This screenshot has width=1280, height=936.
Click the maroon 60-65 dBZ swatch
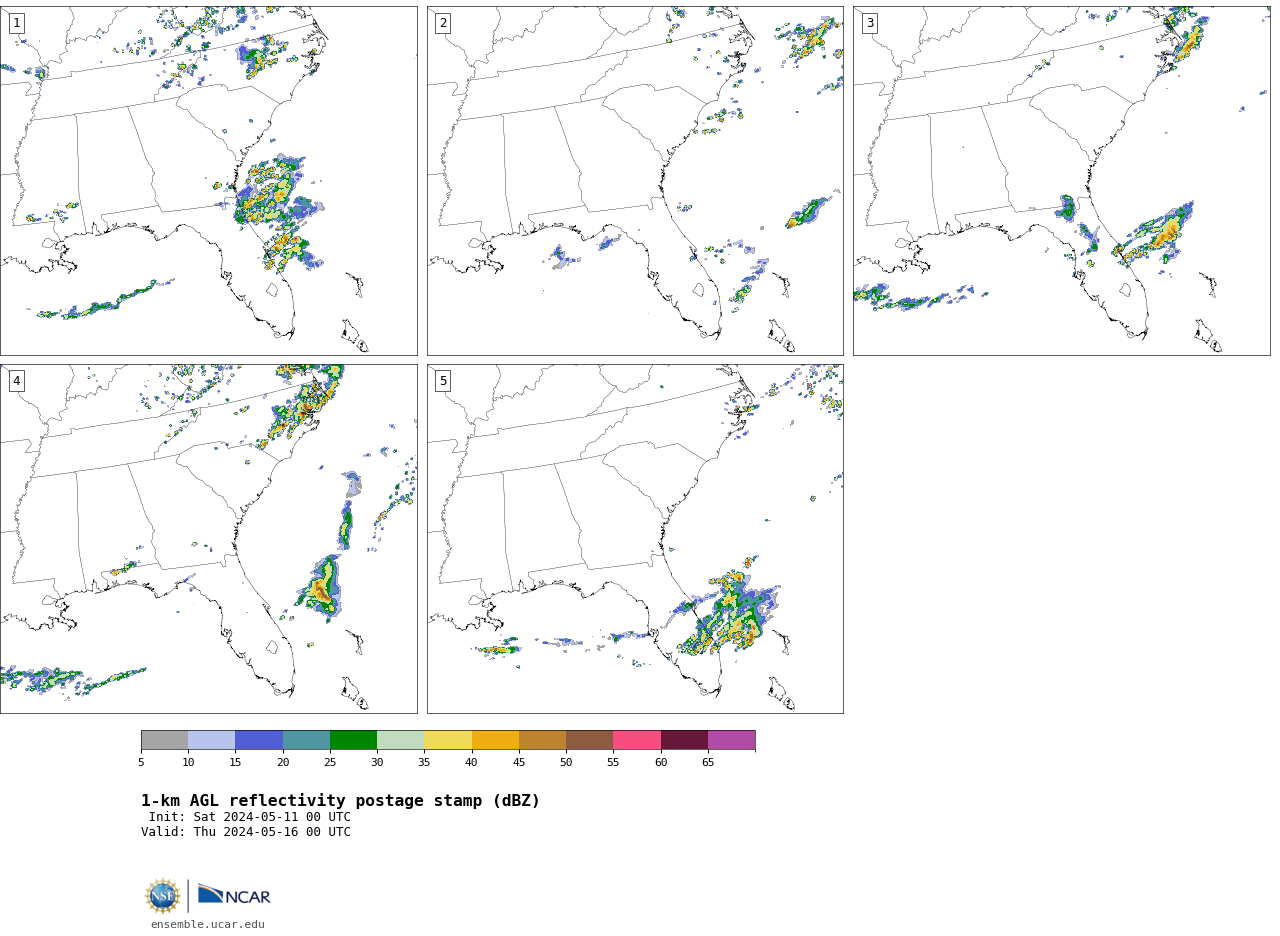684,740
